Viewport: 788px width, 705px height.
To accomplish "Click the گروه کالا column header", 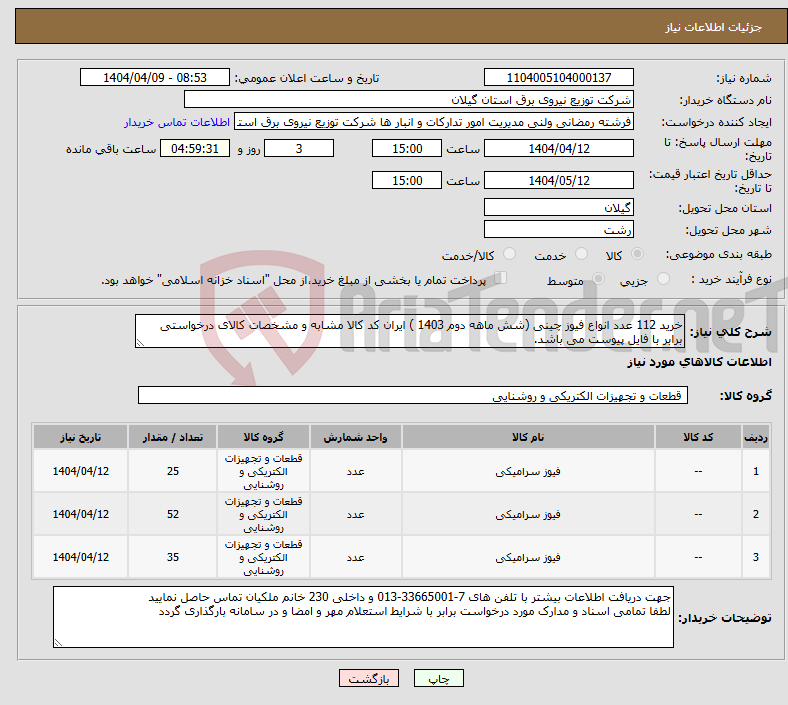I will coord(263,437).
